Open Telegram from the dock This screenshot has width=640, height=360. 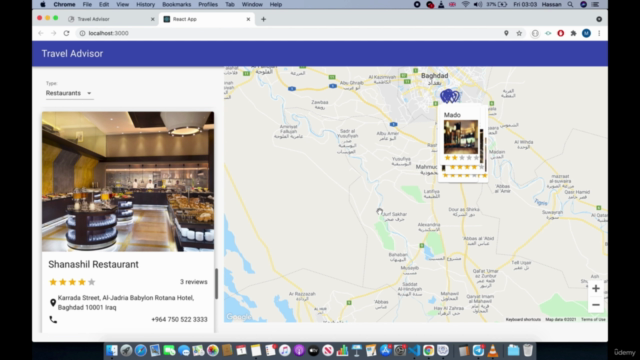478,350
